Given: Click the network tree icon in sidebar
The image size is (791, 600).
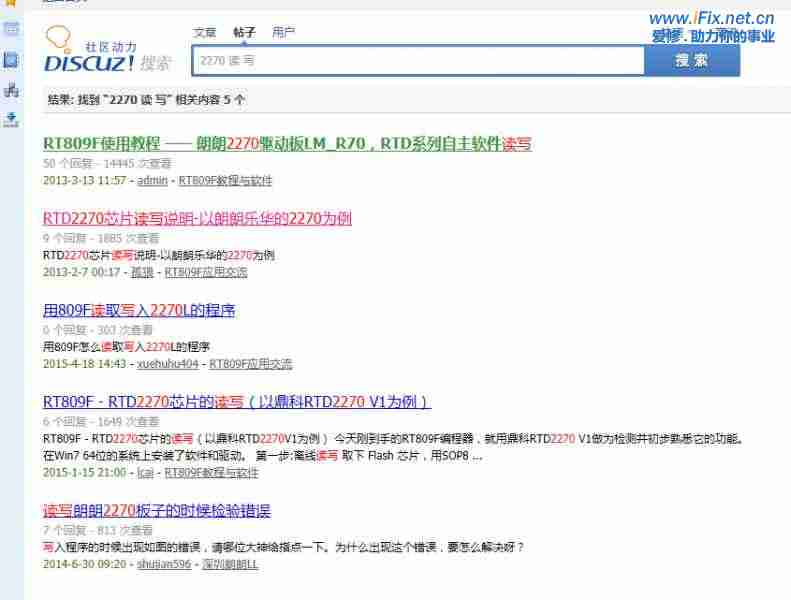Looking at the screenshot, I should [11, 90].
